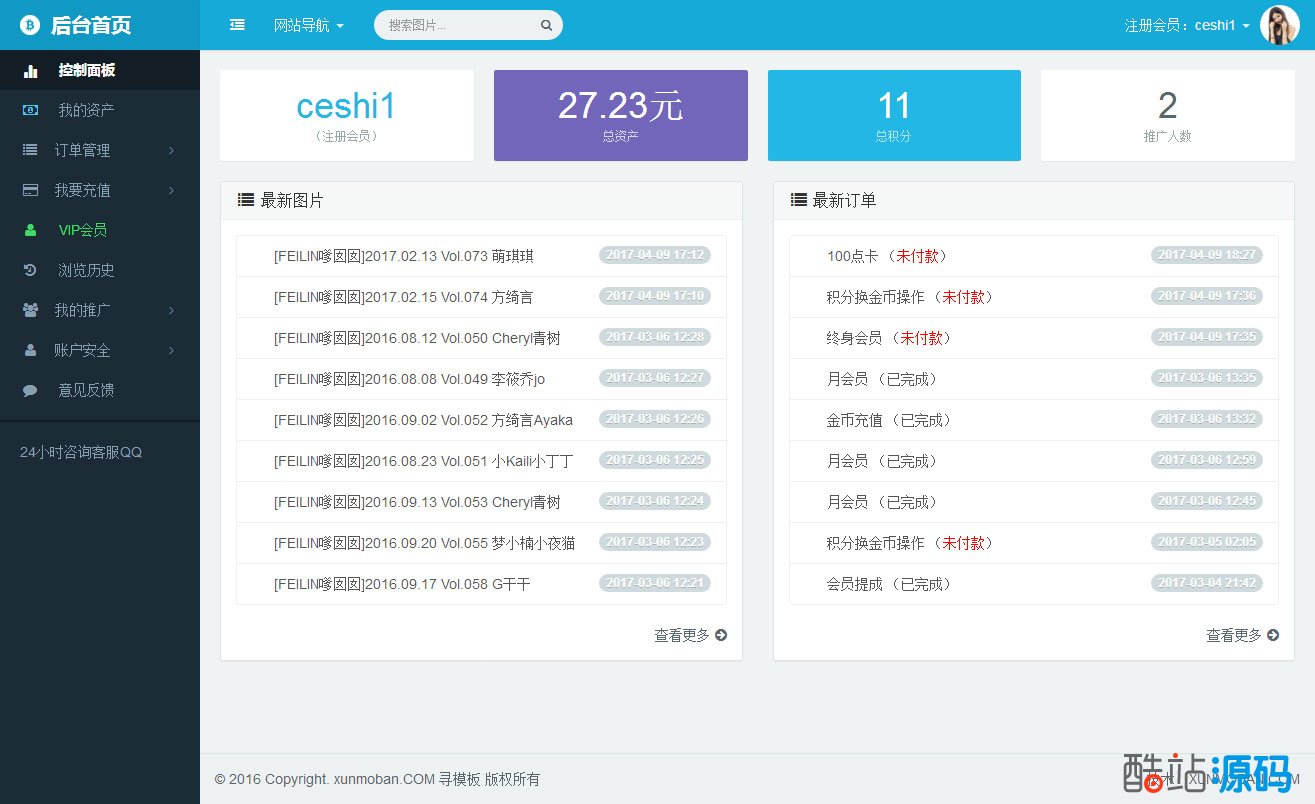
Task: Click the bar chart icon for 控制面板
Action: [x=31, y=71]
